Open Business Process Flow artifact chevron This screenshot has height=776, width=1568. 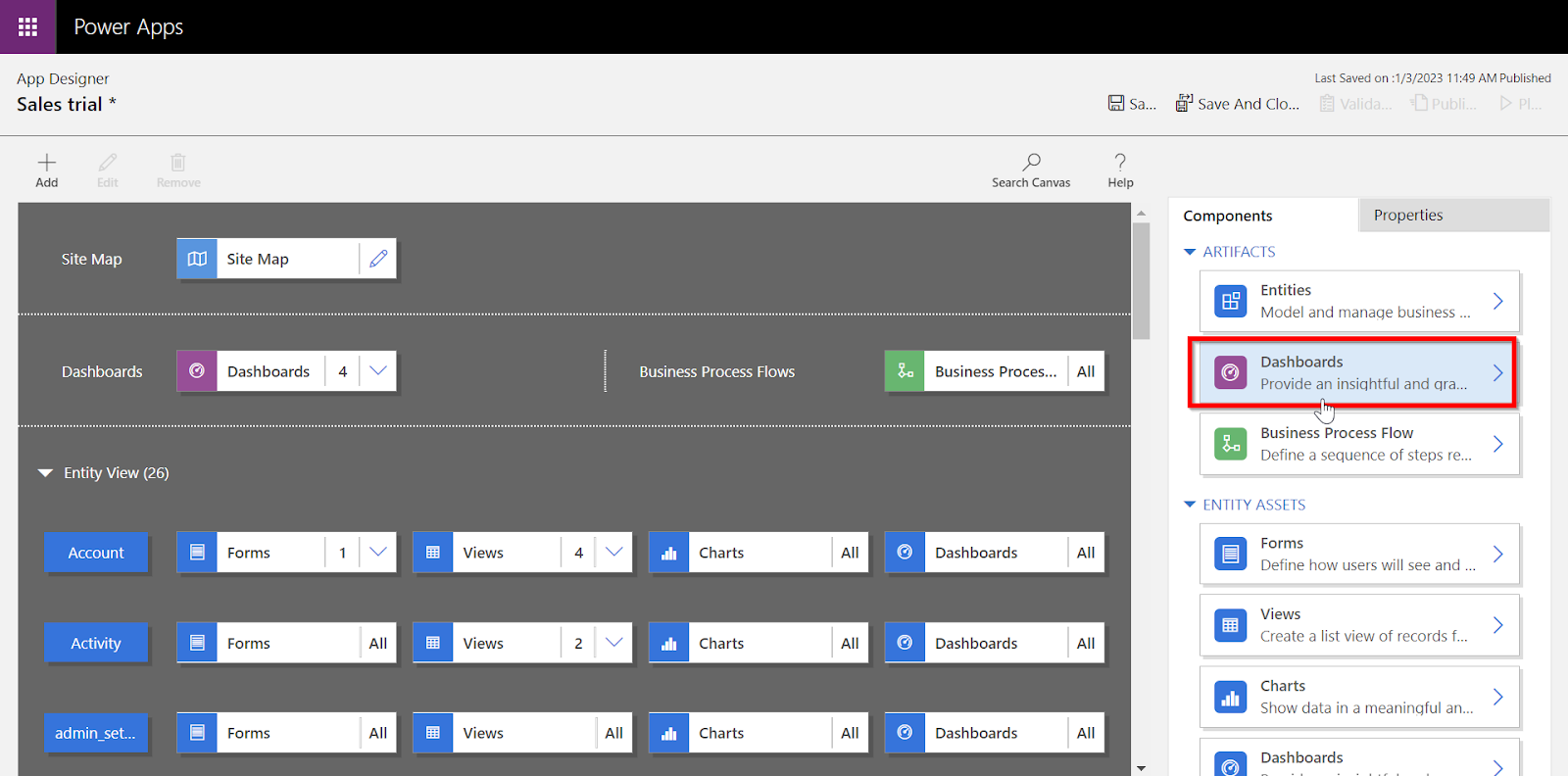click(1497, 444)
